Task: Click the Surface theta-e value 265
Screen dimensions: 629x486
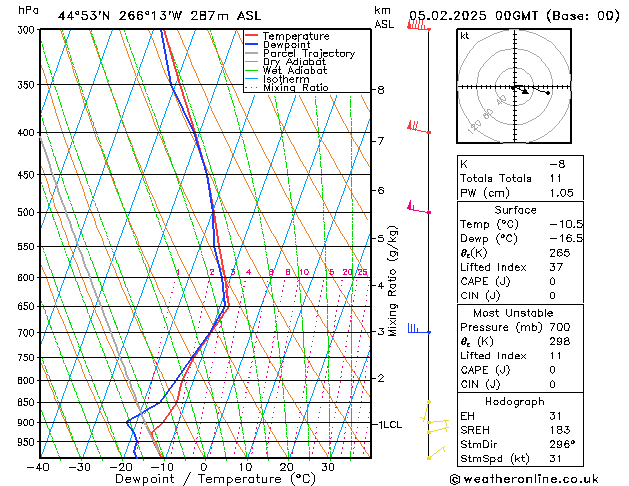Action: tap(560, 253)
